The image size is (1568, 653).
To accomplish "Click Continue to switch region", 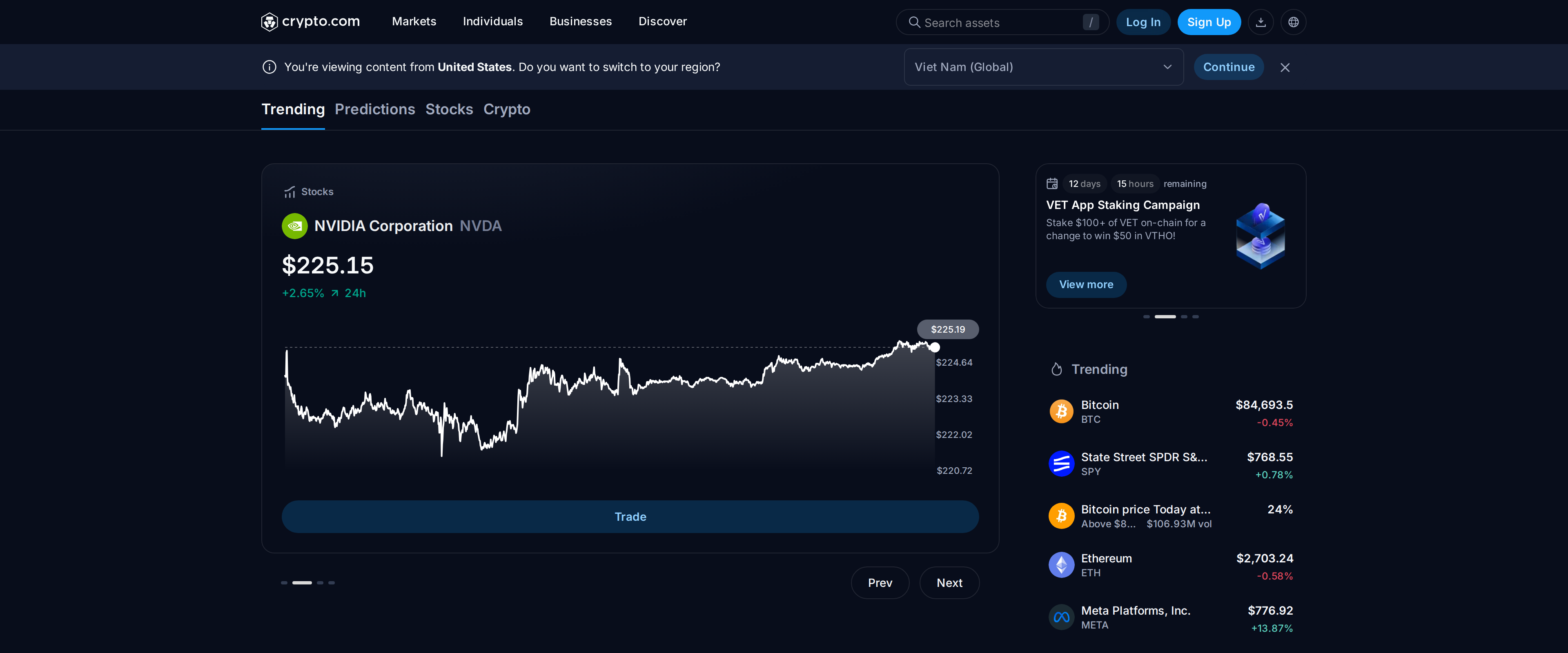I will (1228, 67).
